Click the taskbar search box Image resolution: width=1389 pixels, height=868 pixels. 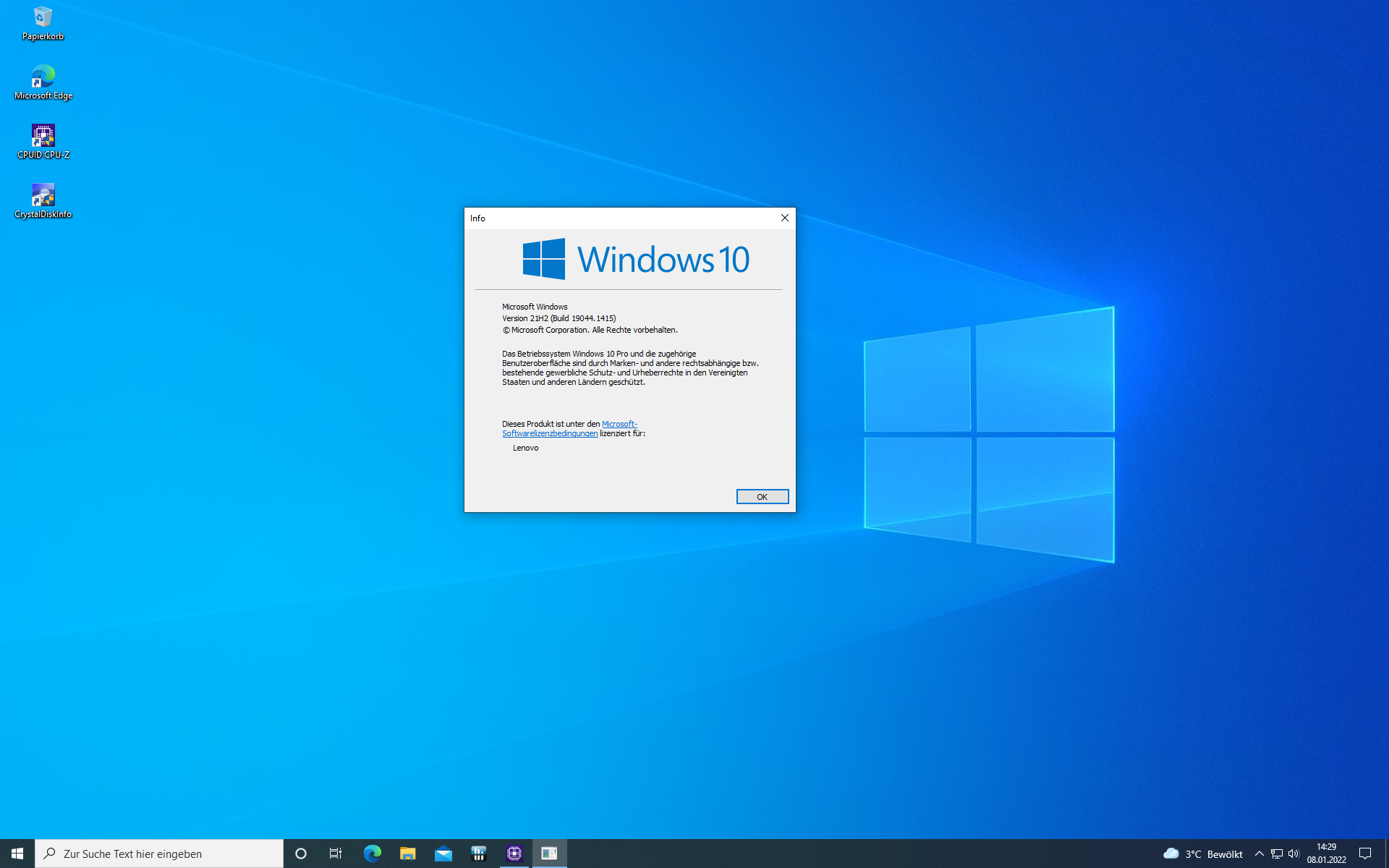[159, 854]
